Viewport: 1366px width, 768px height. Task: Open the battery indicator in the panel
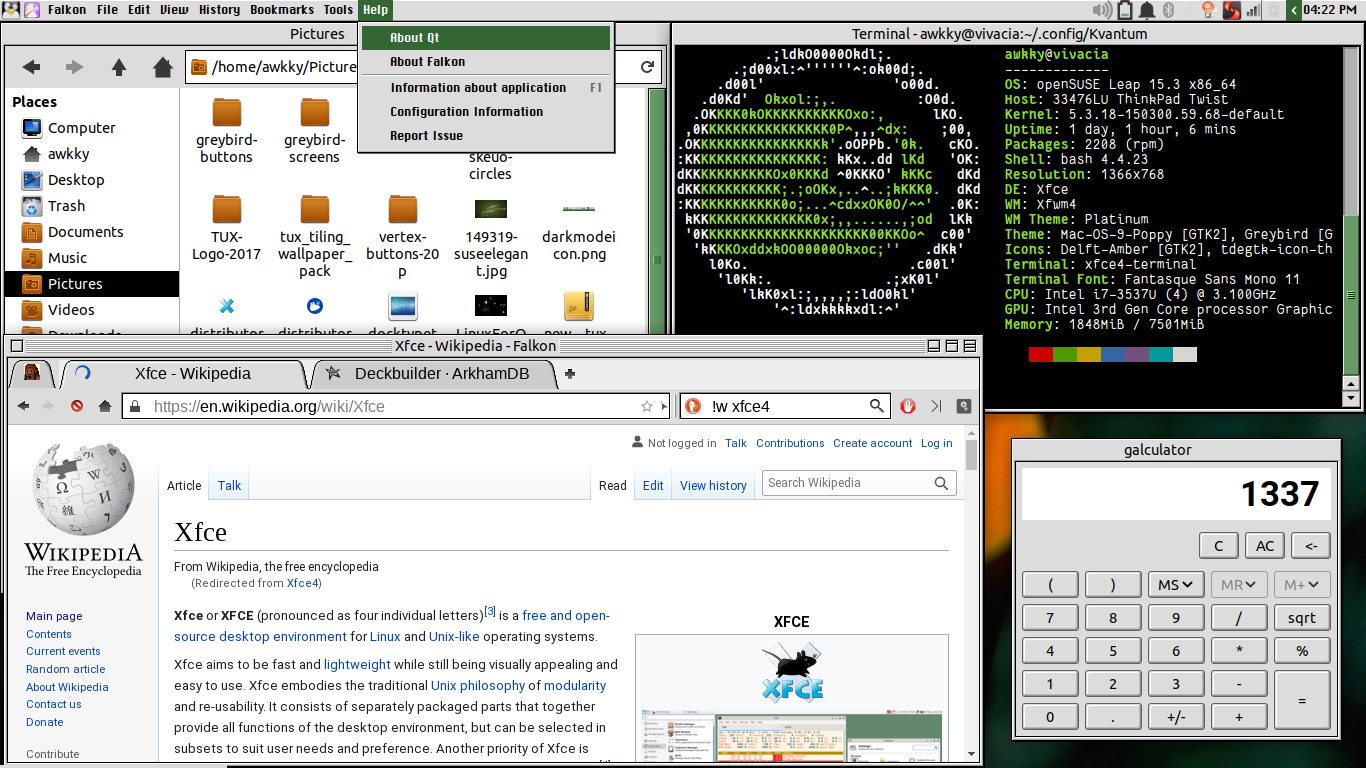pyautogui.click(x=1125, y=10)
